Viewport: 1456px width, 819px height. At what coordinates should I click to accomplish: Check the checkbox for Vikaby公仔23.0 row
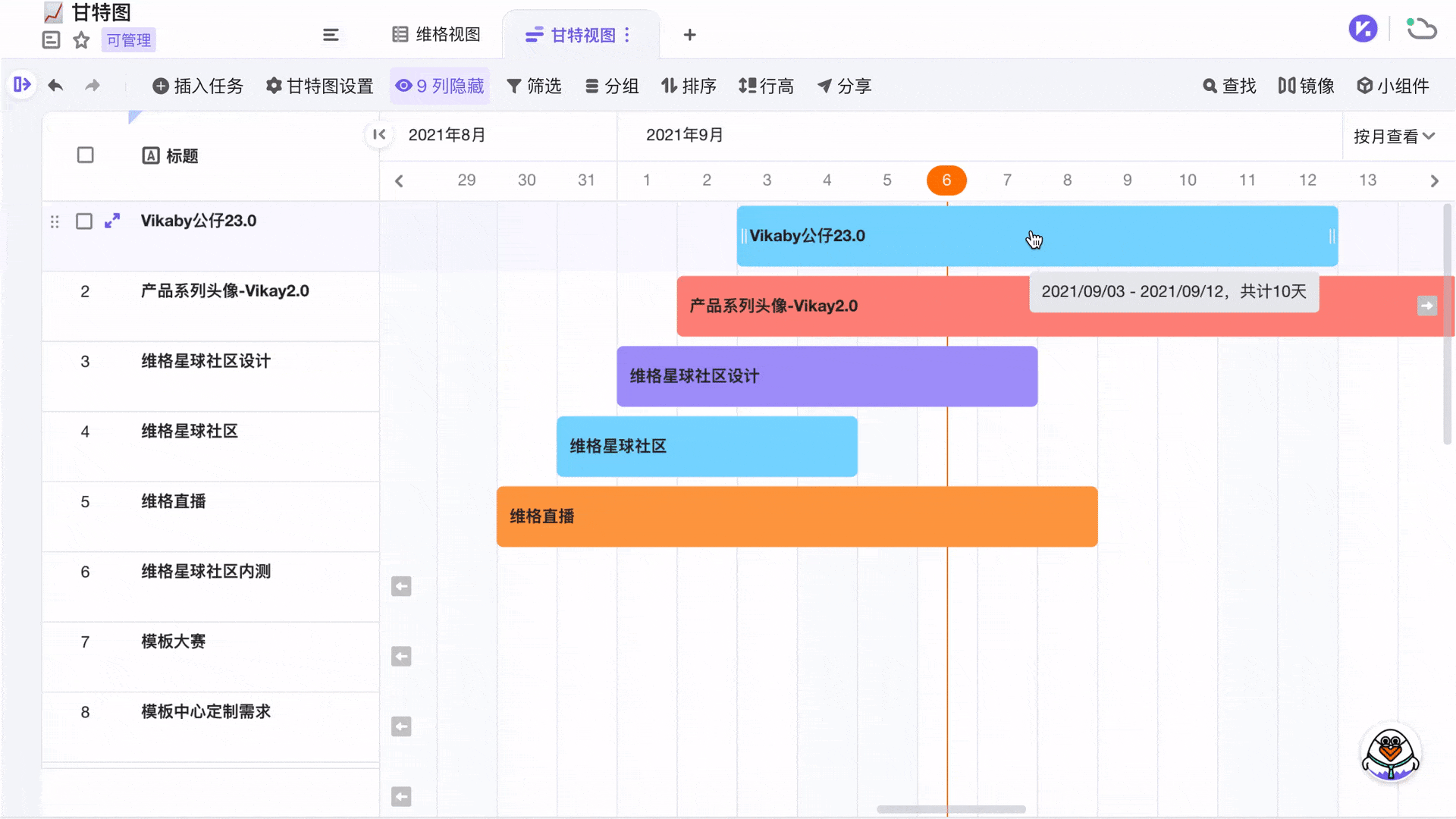(x=83, y=221)
